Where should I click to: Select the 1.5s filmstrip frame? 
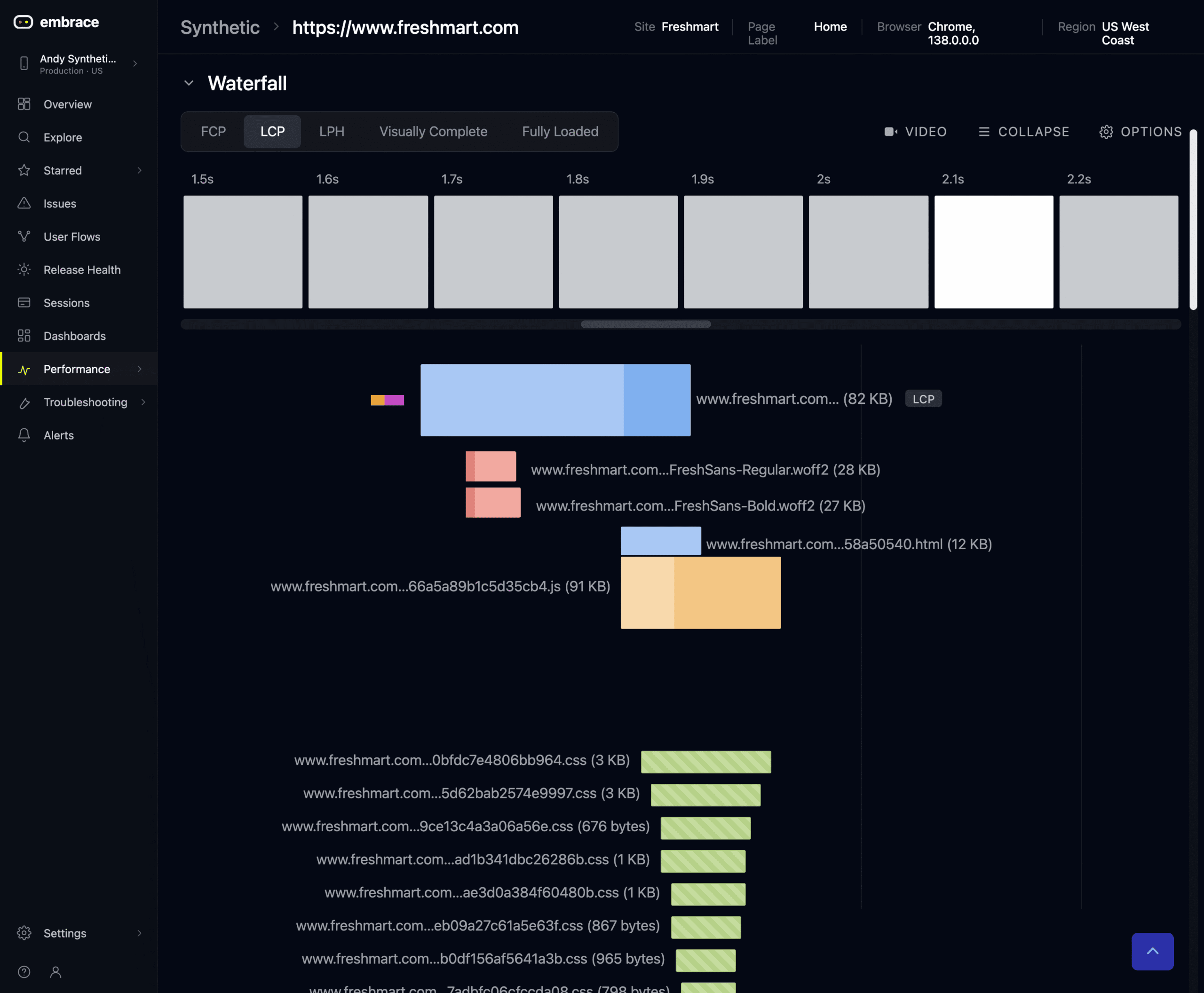(243, 252)
